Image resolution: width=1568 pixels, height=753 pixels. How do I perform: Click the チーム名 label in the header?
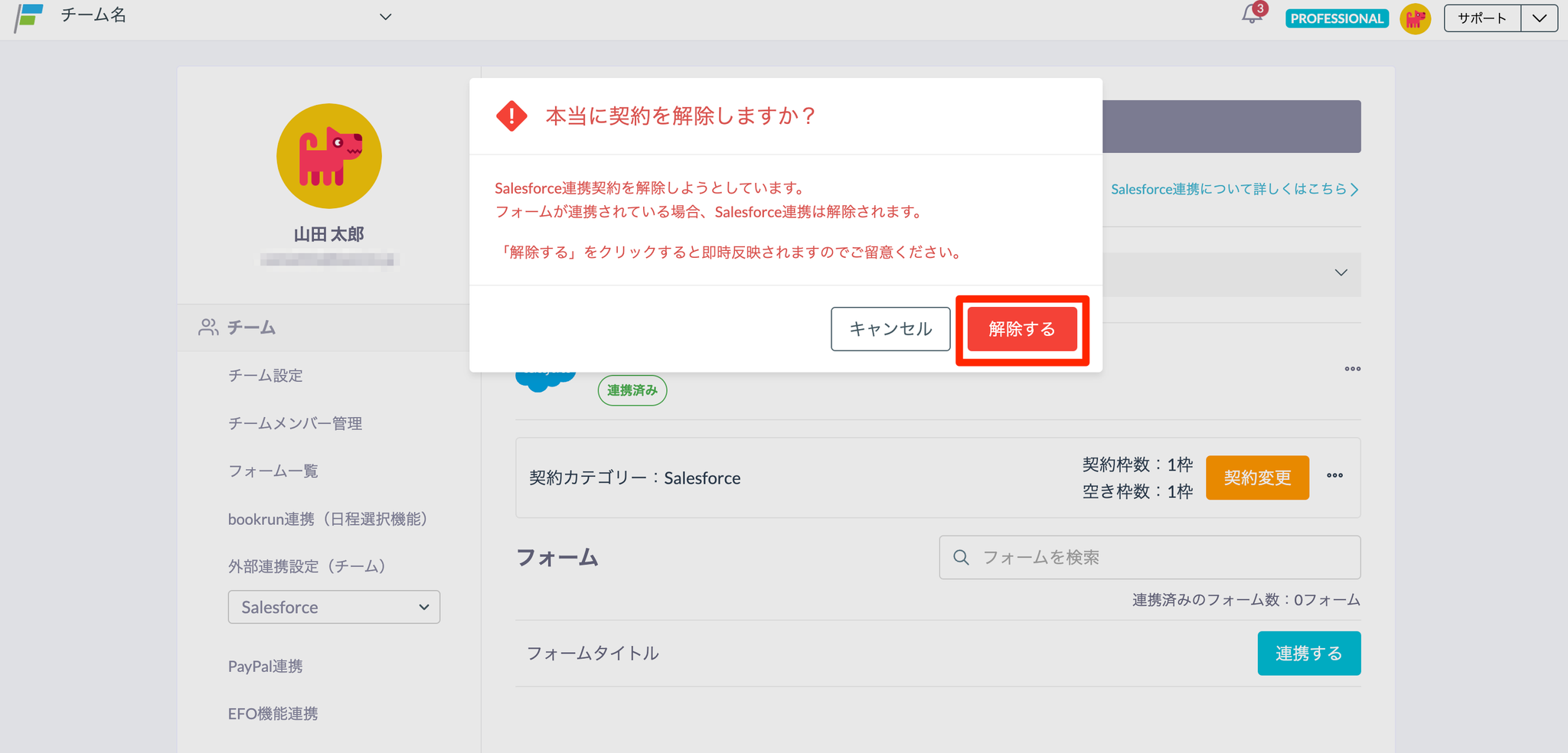coord(93,15)
